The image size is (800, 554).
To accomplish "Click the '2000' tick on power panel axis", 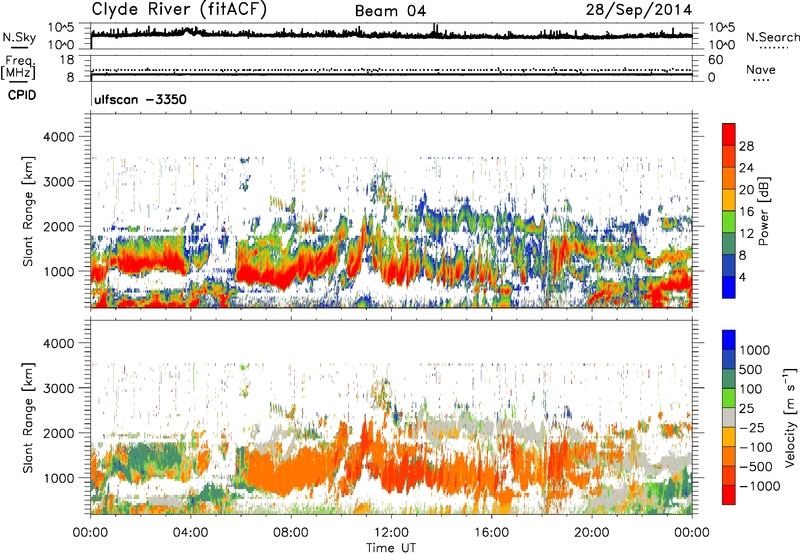I will coord(58,226).
